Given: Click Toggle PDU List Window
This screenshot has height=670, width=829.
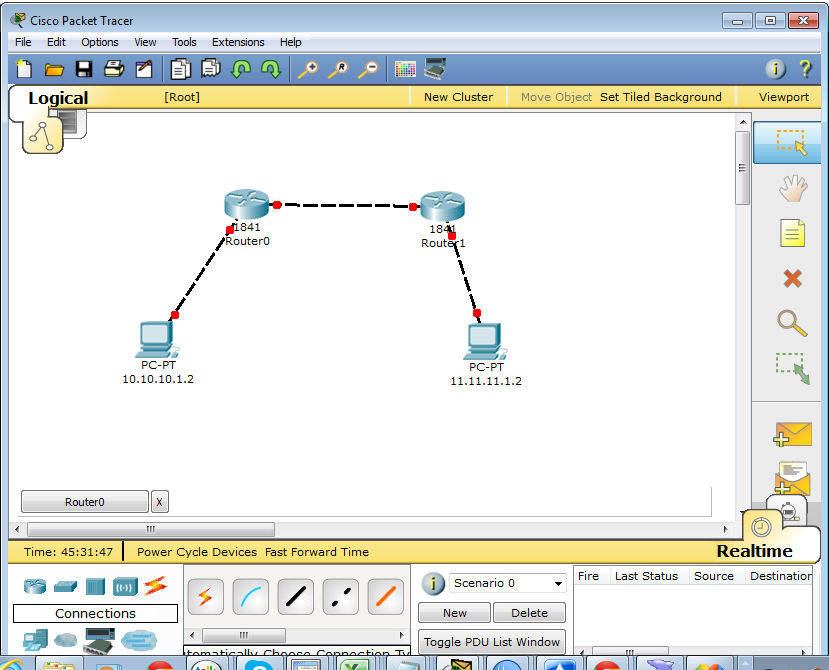Looking at the screenshot, I should pos(492,641).
